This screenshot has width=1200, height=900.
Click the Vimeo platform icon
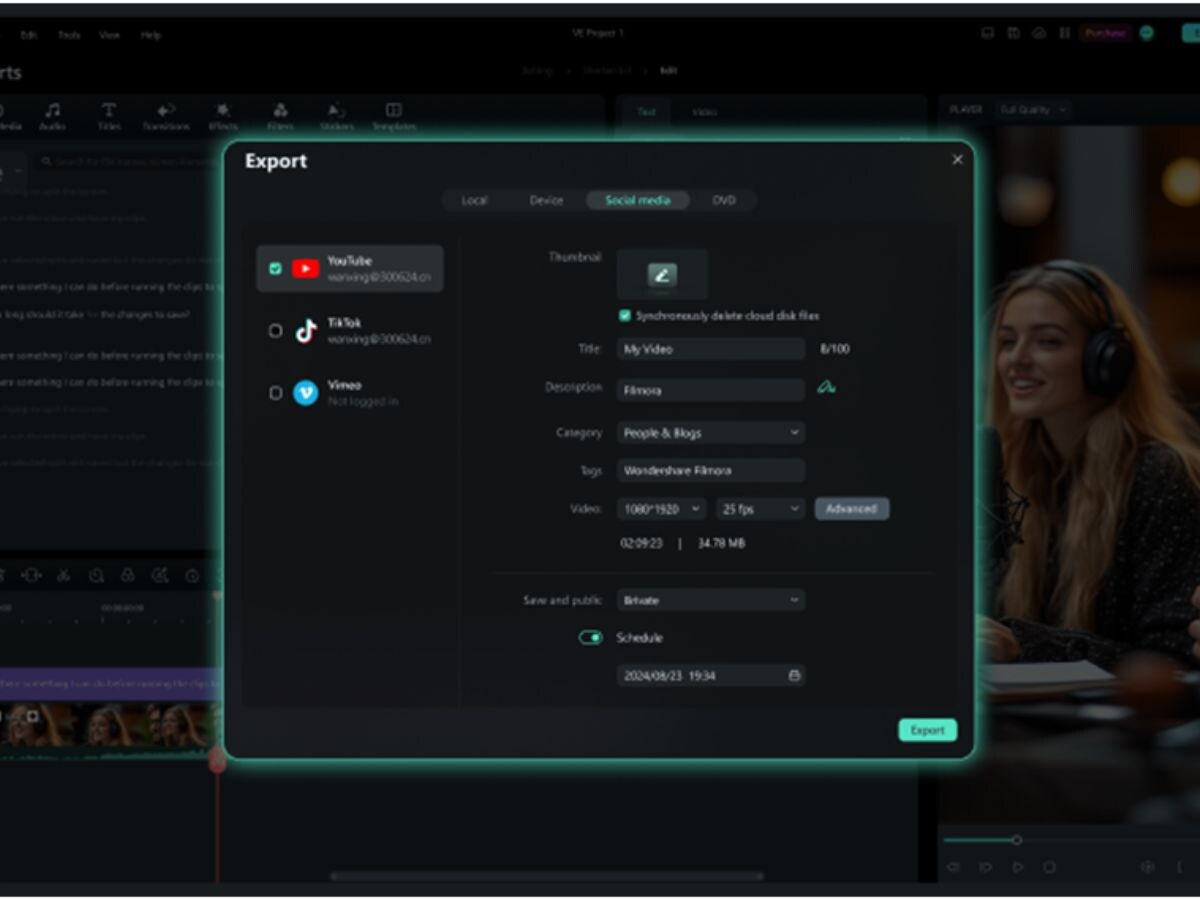click(x=306, y=393)
